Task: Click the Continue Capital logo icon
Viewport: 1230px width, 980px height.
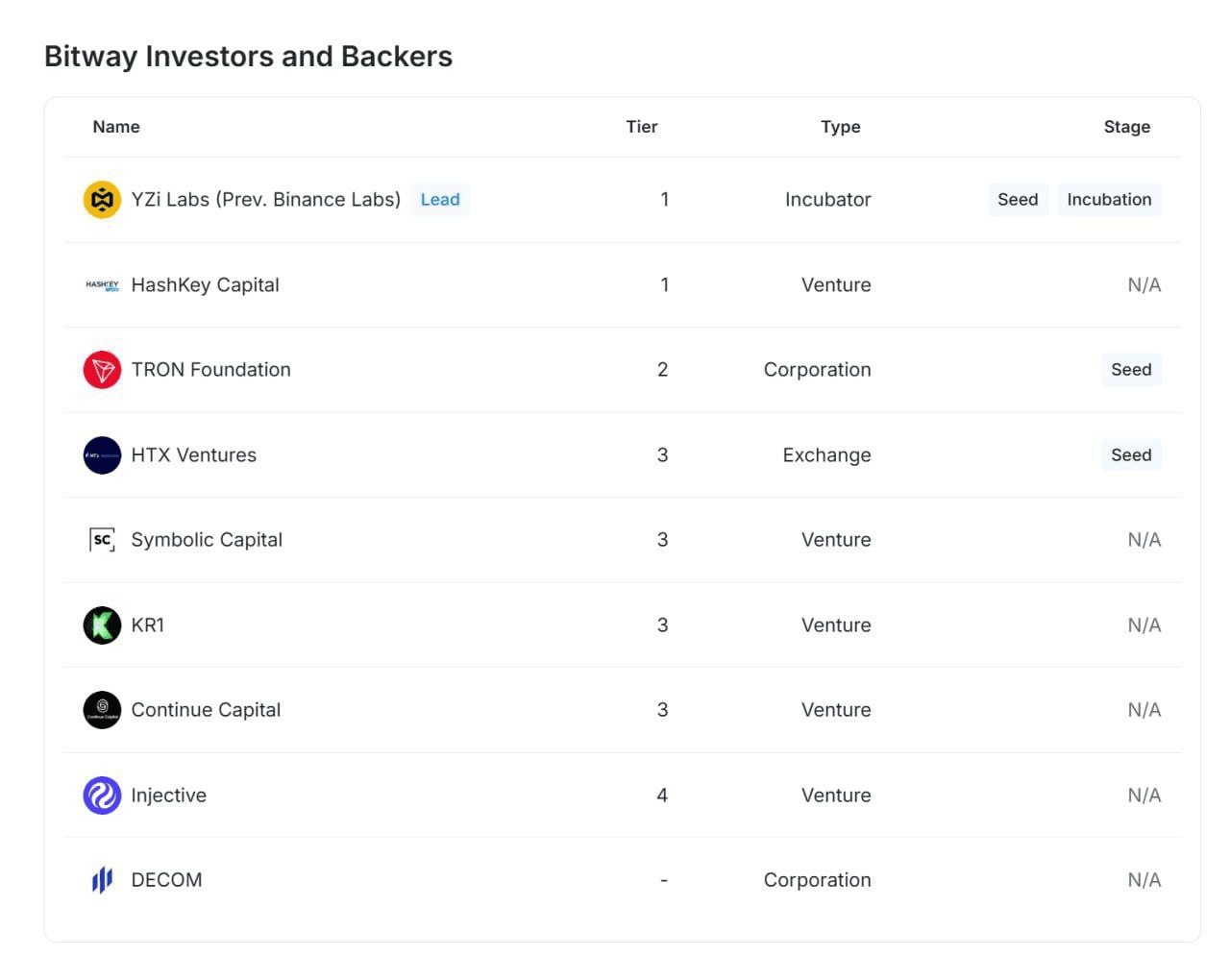Action: click(102, 710)
